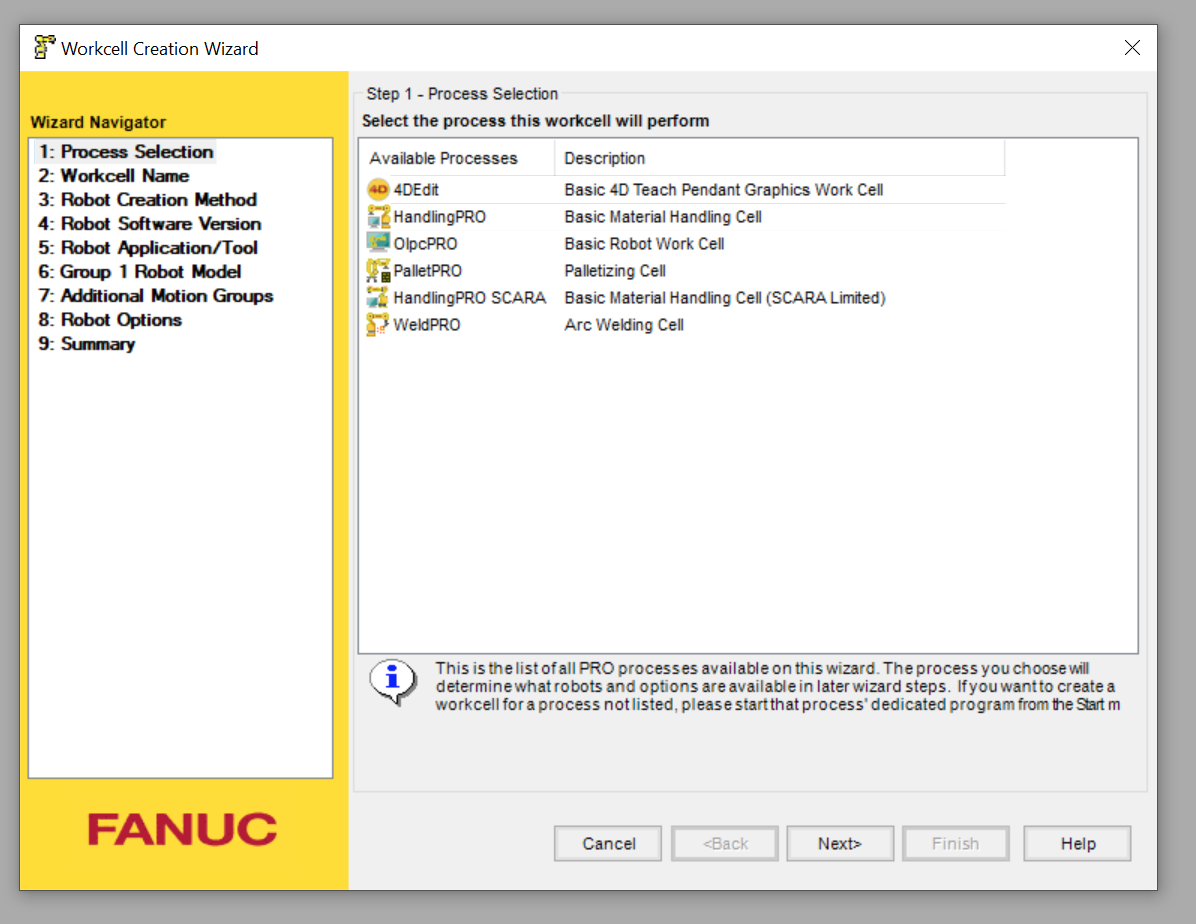The height and width of the screenshot is (924, 1196).
Task: Click the Available Processes column header
Action: [x=457, y=158]
